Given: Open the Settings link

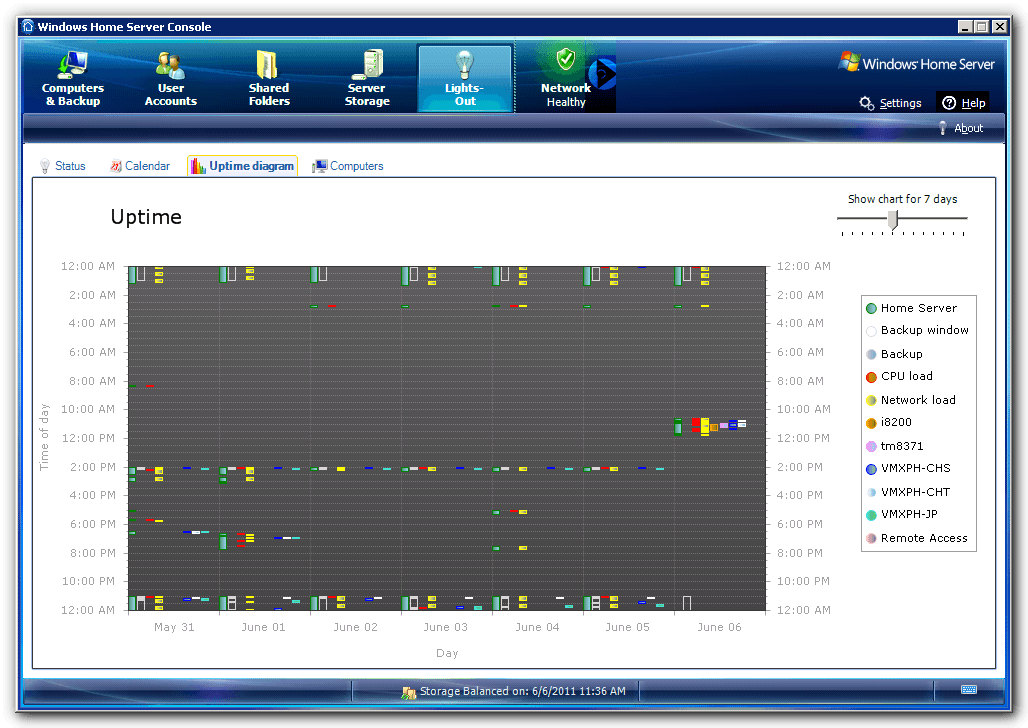Looking at the screenshot, I should click(900, 103).
